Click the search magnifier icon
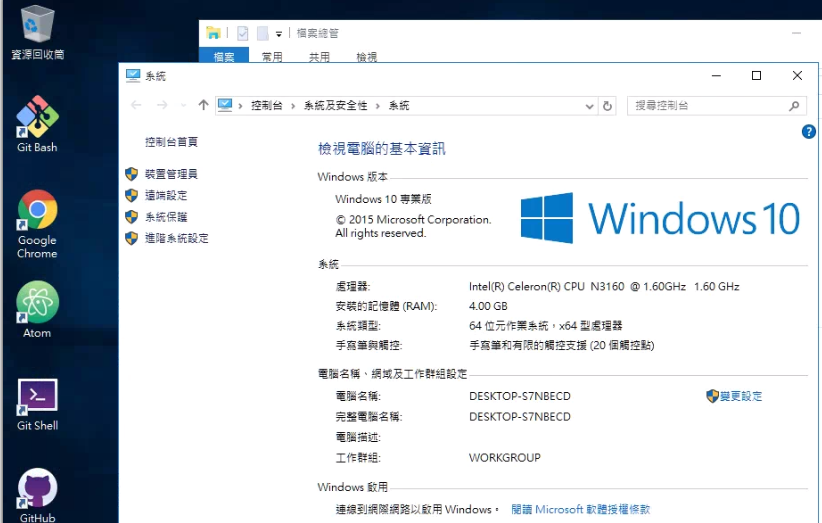 pos(794,106)
